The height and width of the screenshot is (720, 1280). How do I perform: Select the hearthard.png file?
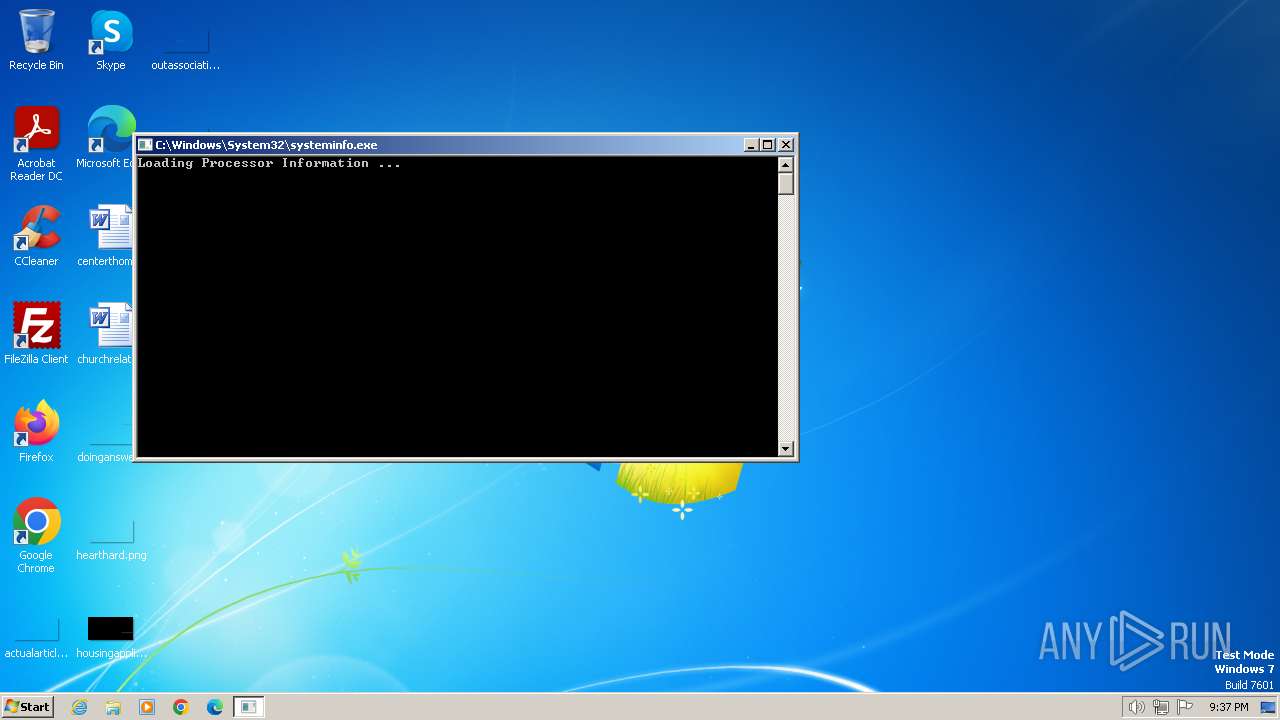tap(111, 540)
